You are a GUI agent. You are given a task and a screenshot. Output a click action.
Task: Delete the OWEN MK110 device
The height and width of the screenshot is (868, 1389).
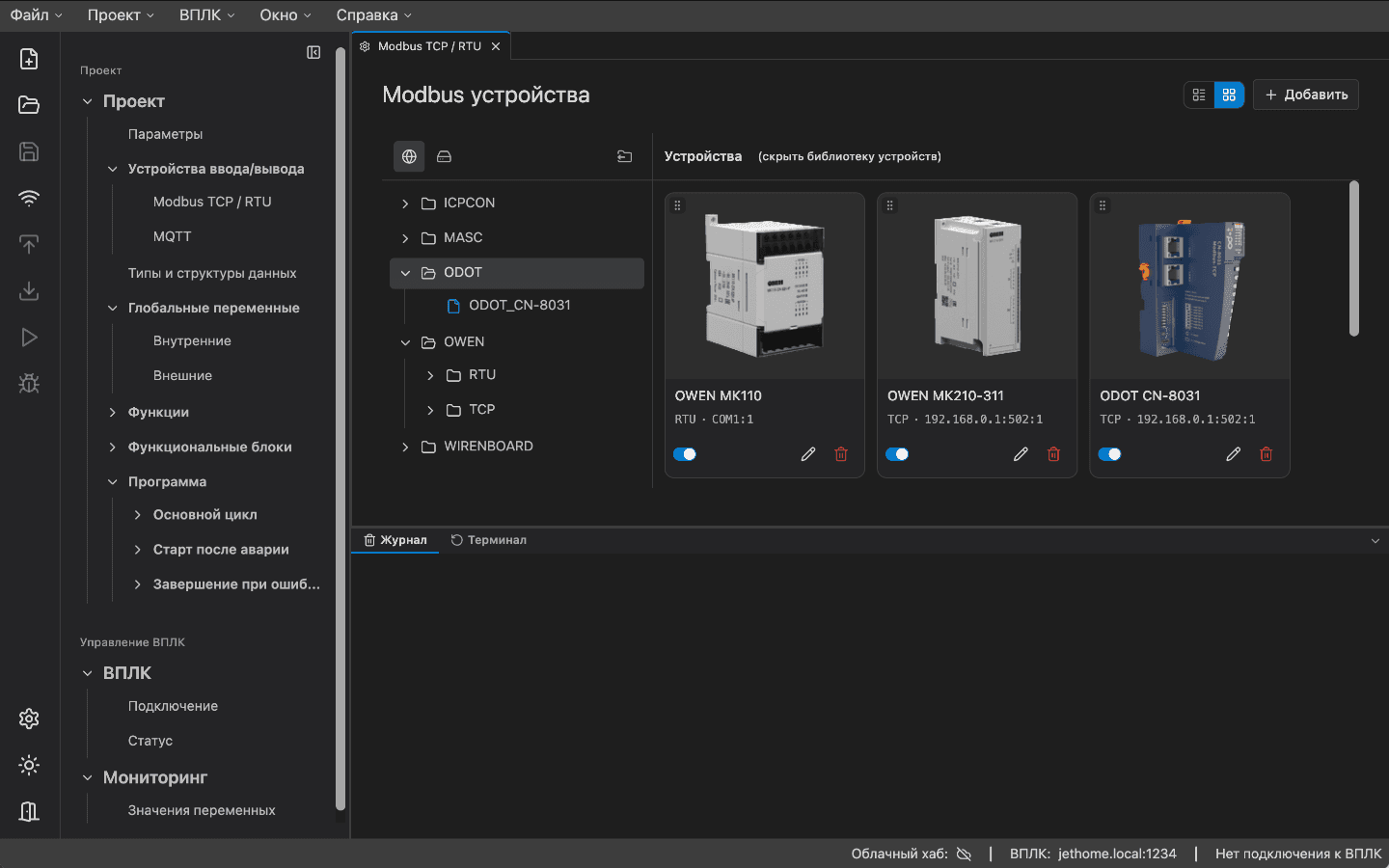tap(841, 454)
